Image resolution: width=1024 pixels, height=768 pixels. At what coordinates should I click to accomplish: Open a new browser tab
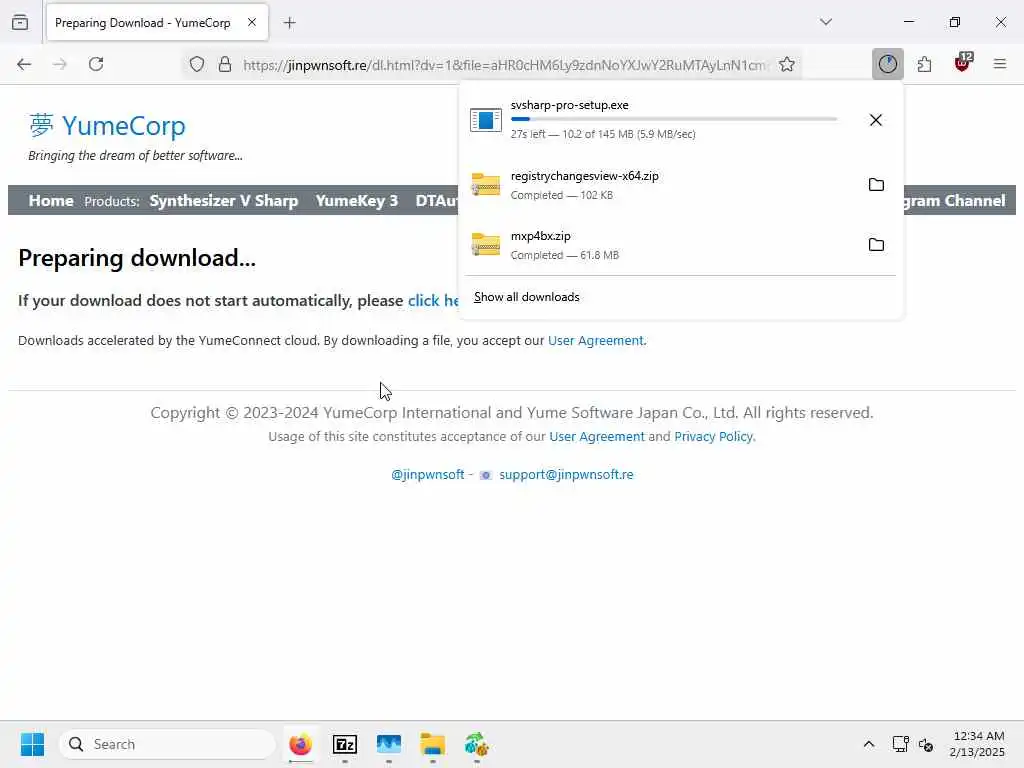click(x=289, y=23)
